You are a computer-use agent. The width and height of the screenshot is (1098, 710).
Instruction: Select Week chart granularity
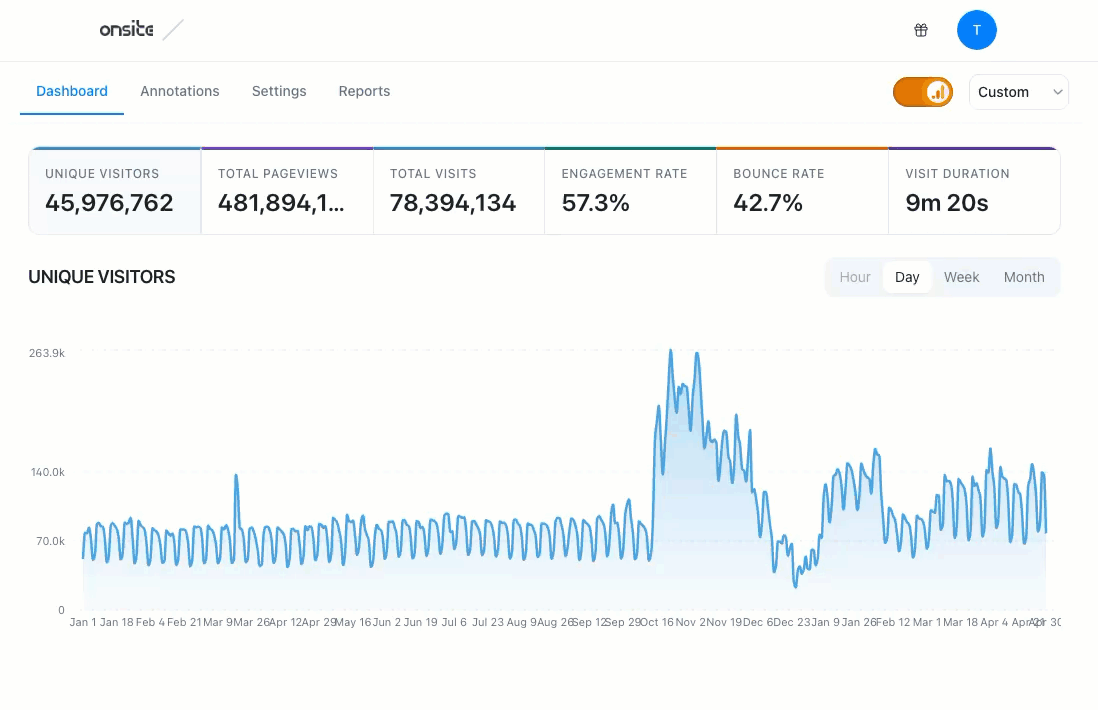[x=961, y=277]
